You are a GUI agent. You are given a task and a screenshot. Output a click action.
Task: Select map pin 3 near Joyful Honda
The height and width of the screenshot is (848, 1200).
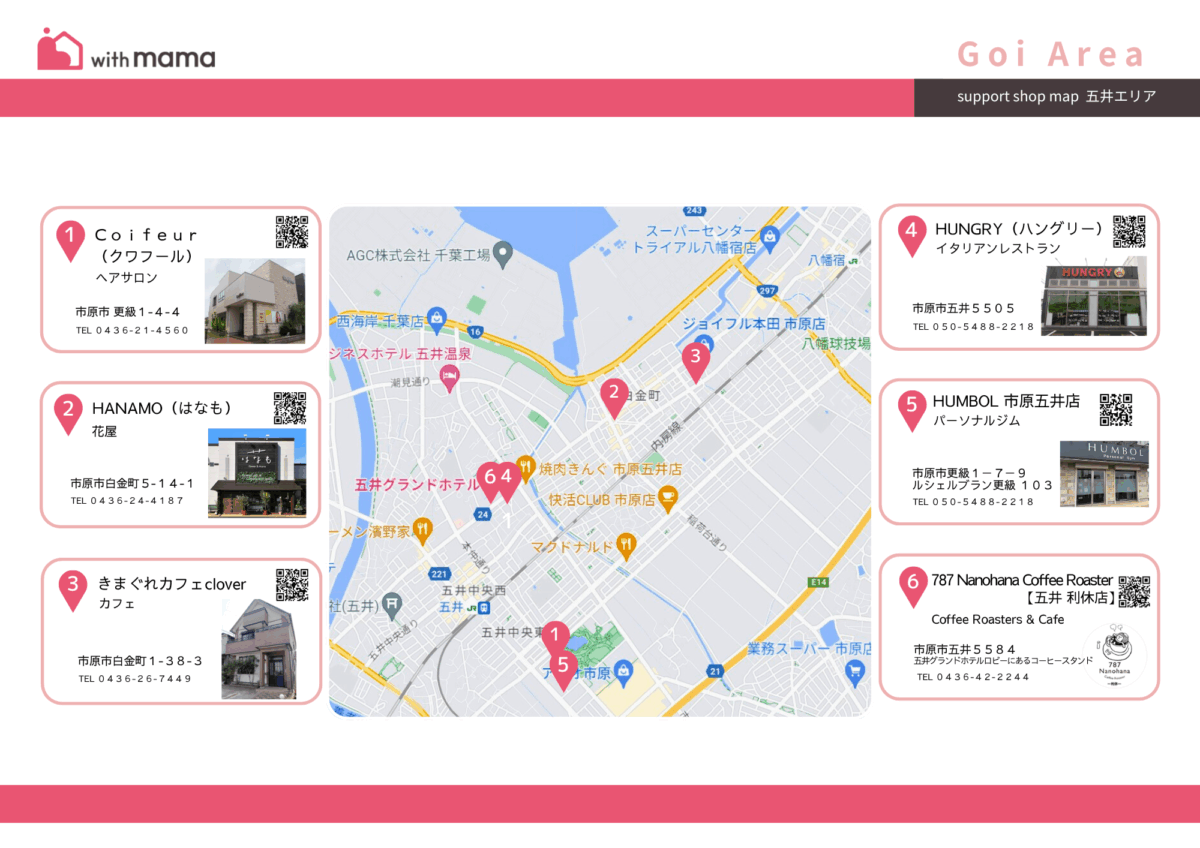tap(696, 358)
